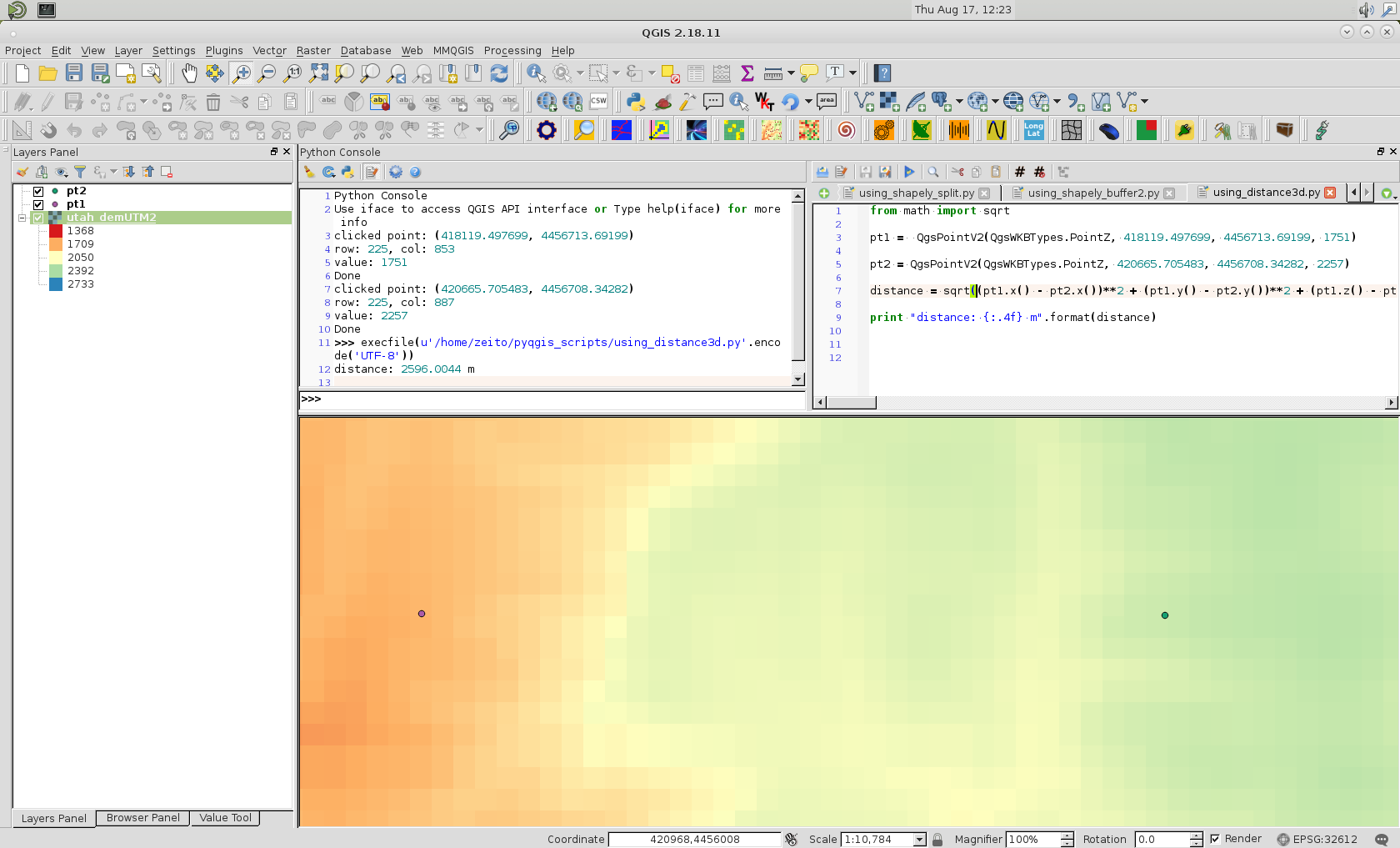The width and height of the screenshot is (1400, 848).
Task: Select the Pan Map hand tool
Action: pyautogui.click(x=189, y=73)
